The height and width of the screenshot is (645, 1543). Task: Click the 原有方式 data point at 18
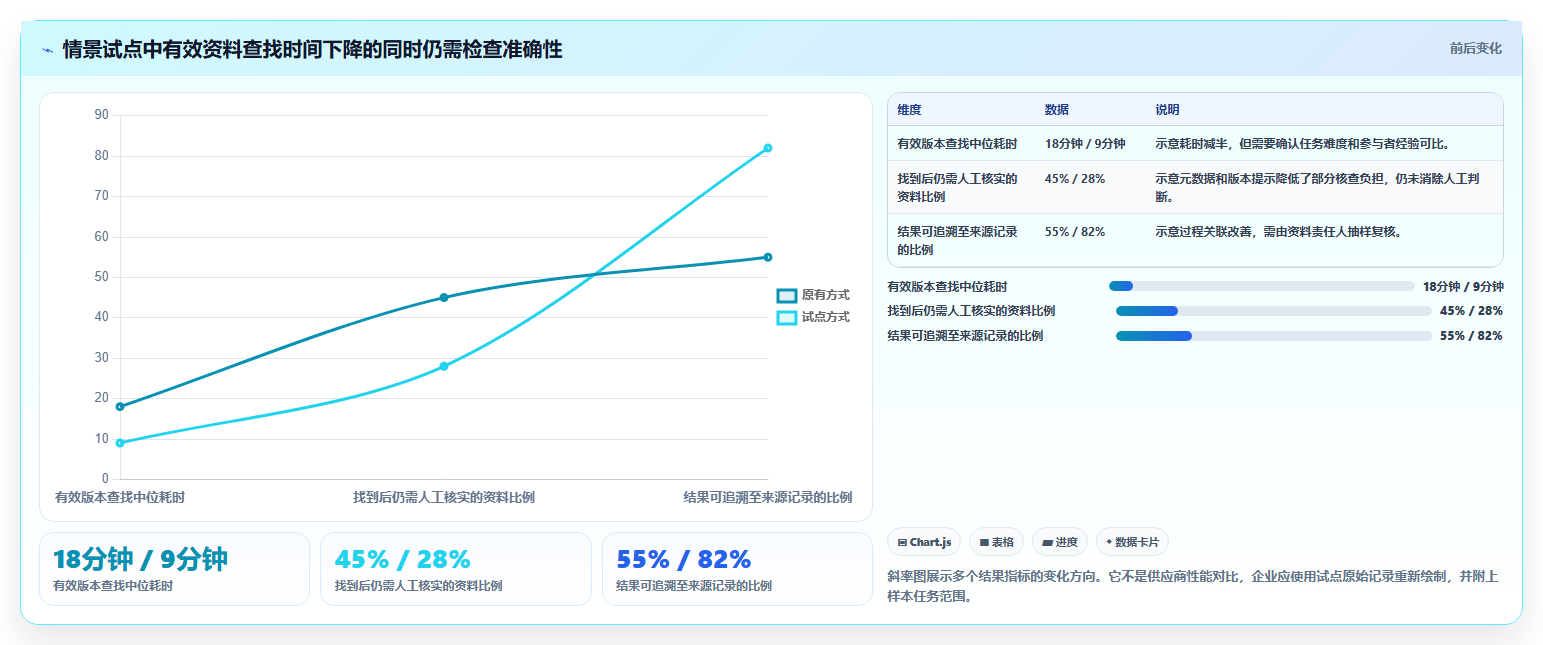pyautogui.click(x=120, y=407)
